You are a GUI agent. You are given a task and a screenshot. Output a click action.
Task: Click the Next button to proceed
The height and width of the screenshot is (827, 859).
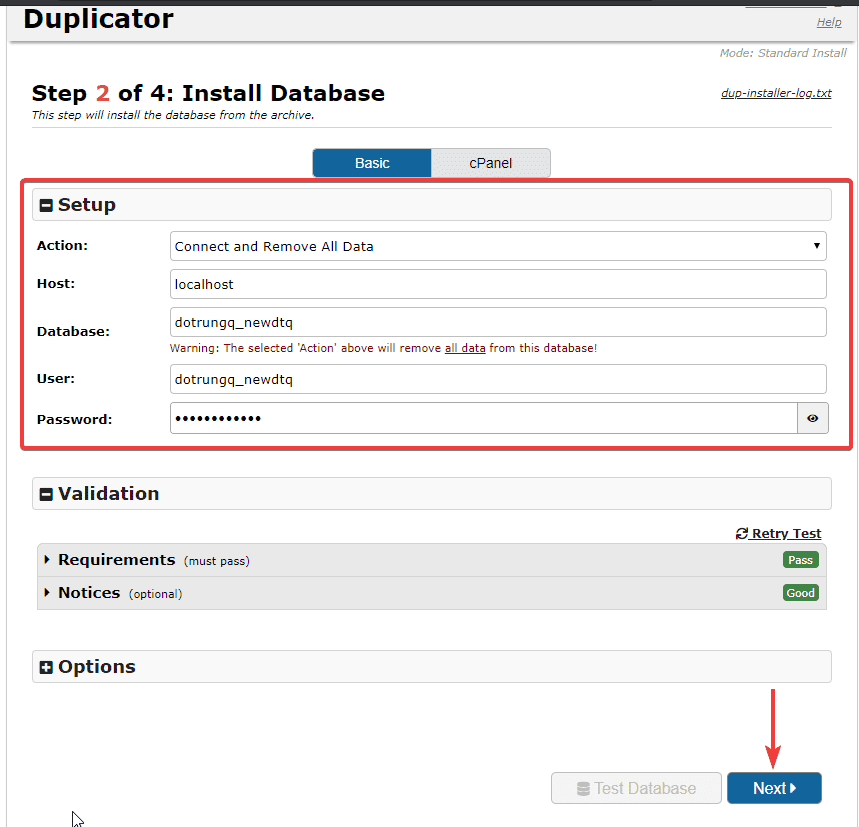coord(774,788)
